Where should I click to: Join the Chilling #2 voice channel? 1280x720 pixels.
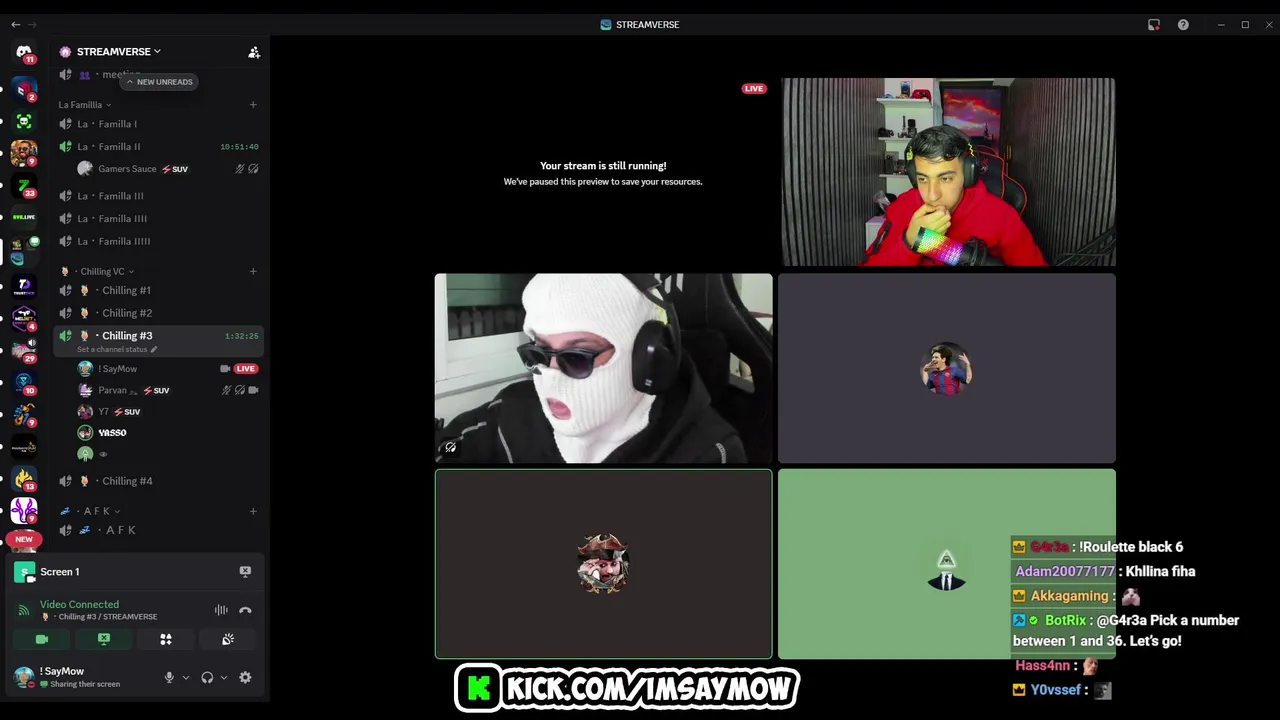coord(158,313)
